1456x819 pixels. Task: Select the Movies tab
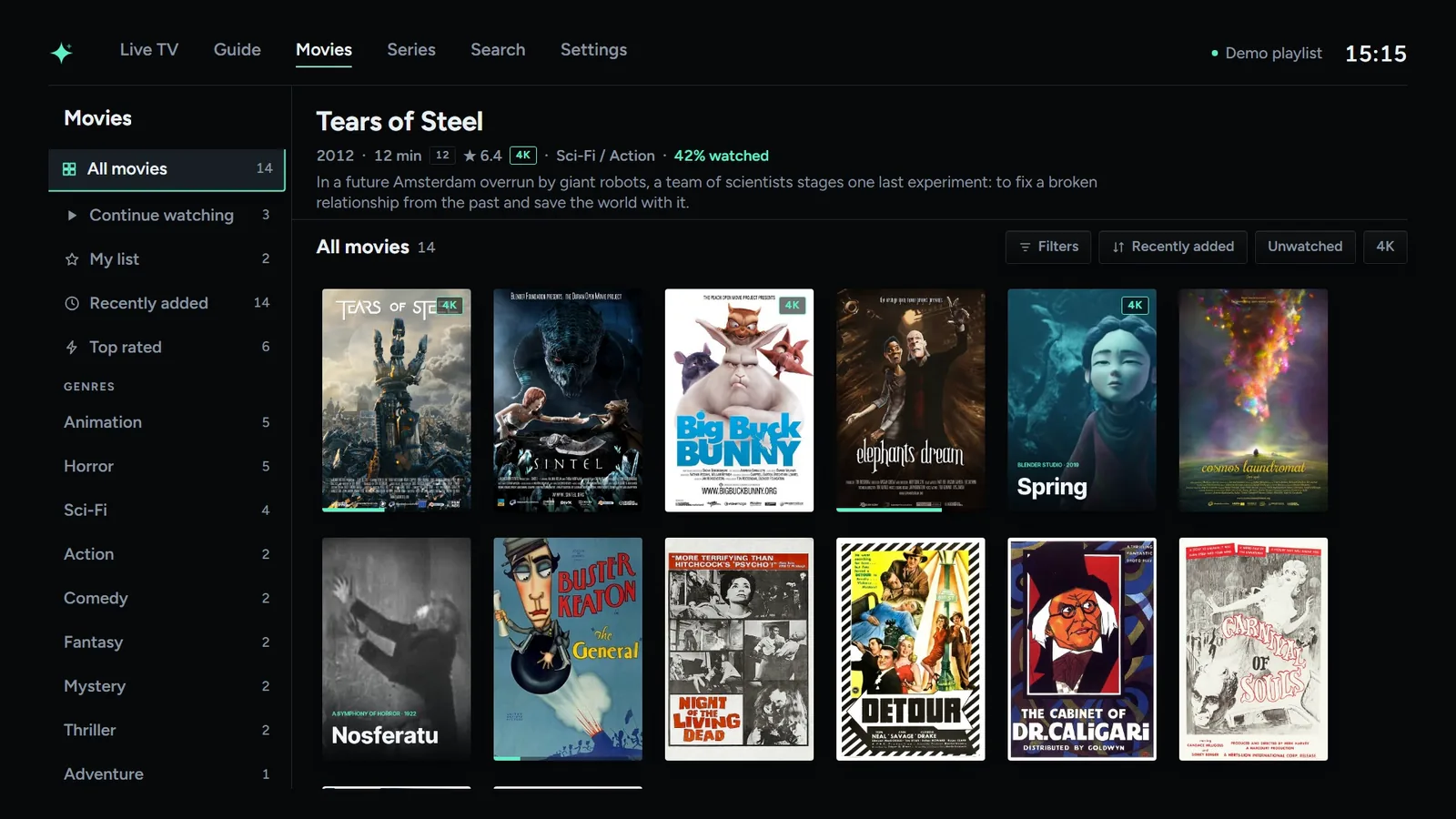[324, 50]
